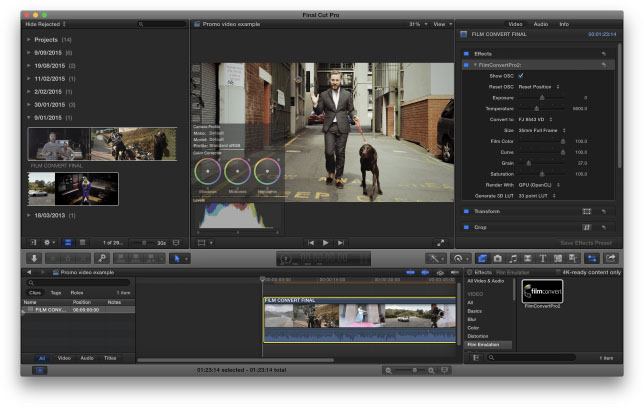Image resolution: width=644 pixels, height=407 pixels.
Task: Show the Inspector panel button
Action: (x=592, y=259)
